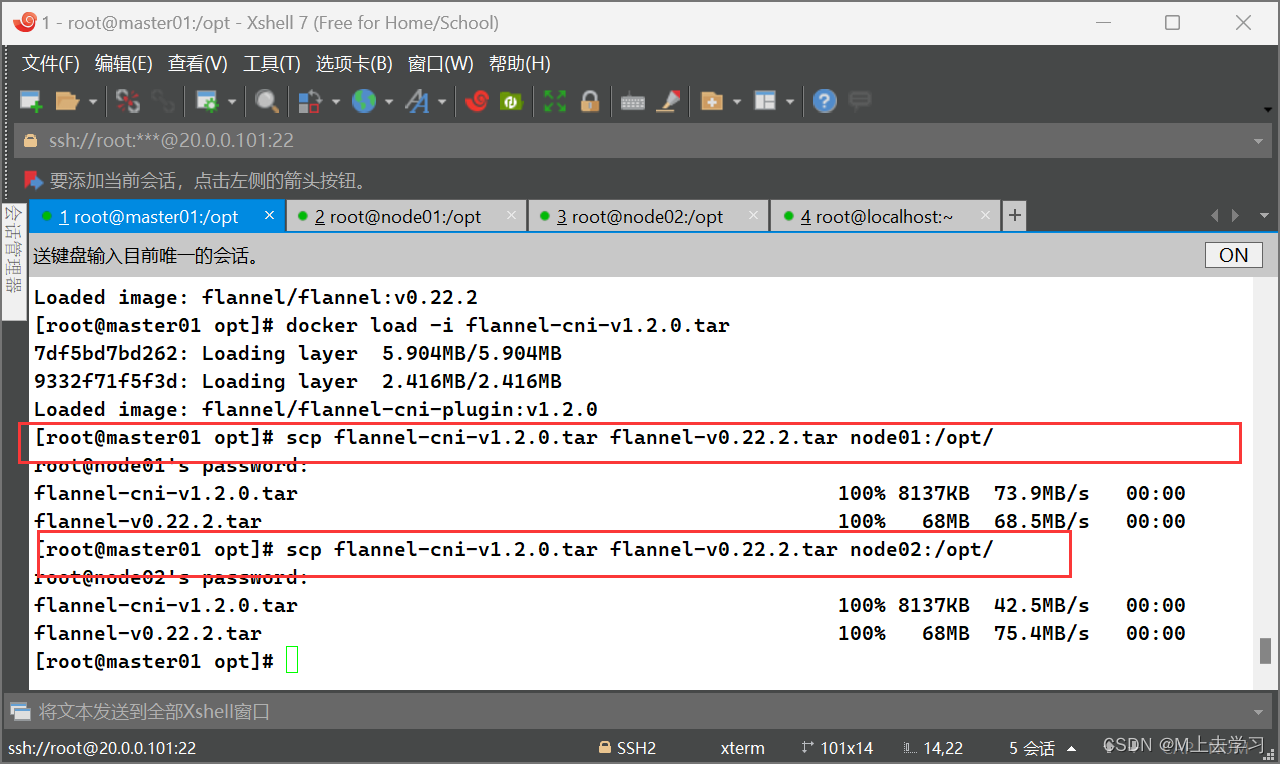Screen dimensions: 1280x764
Task: Click the terminal vertical scrollbar thumb
Action: click(x=1265, y=650)
